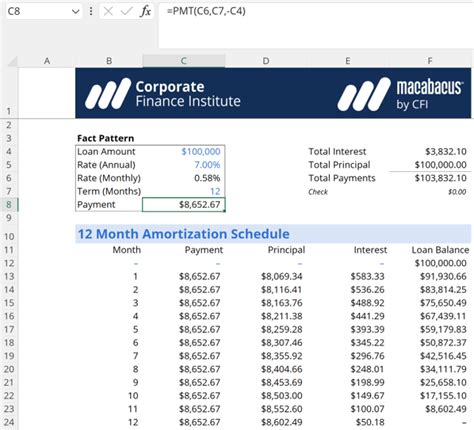Click the 'Loan Amount' label

[x=106, y=152]
